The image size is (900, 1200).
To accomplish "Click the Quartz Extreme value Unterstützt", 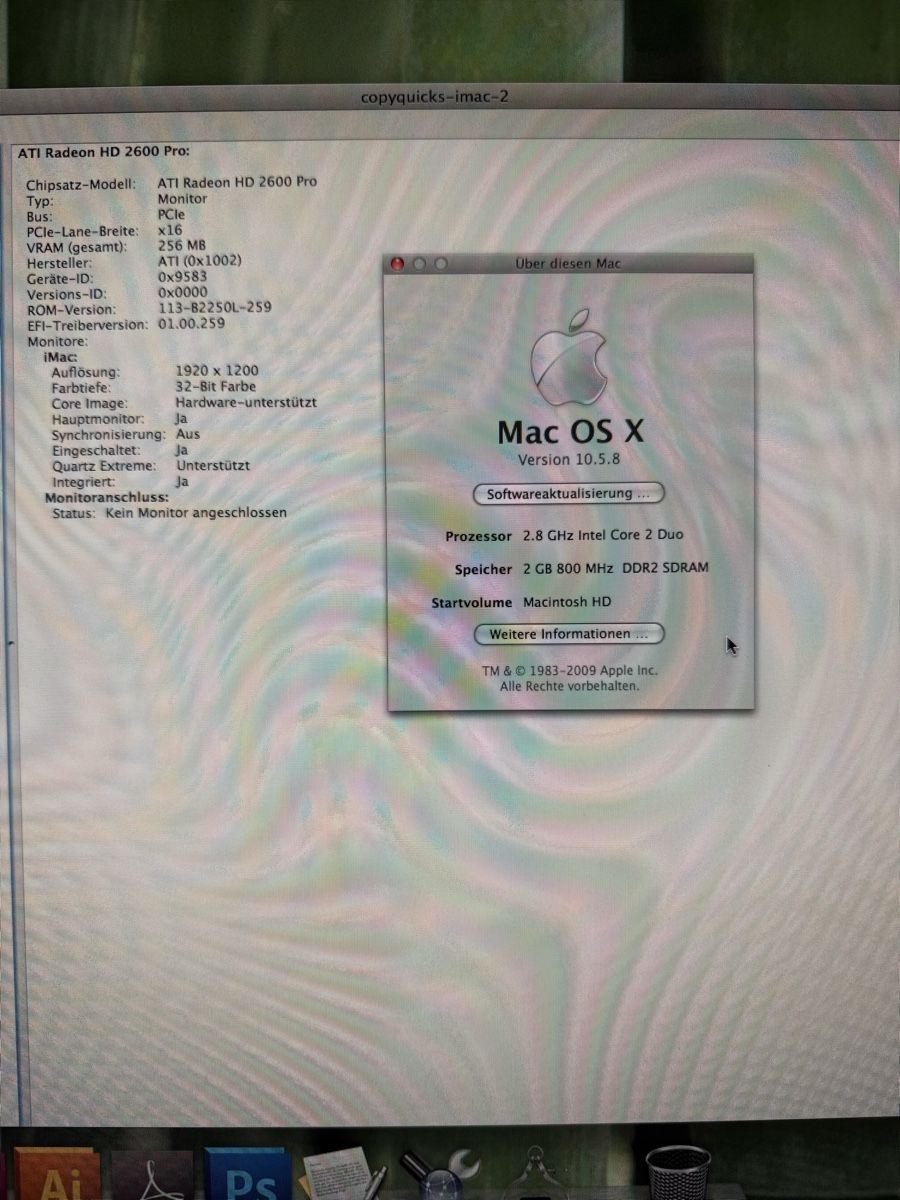I will [x=213, y=466].
